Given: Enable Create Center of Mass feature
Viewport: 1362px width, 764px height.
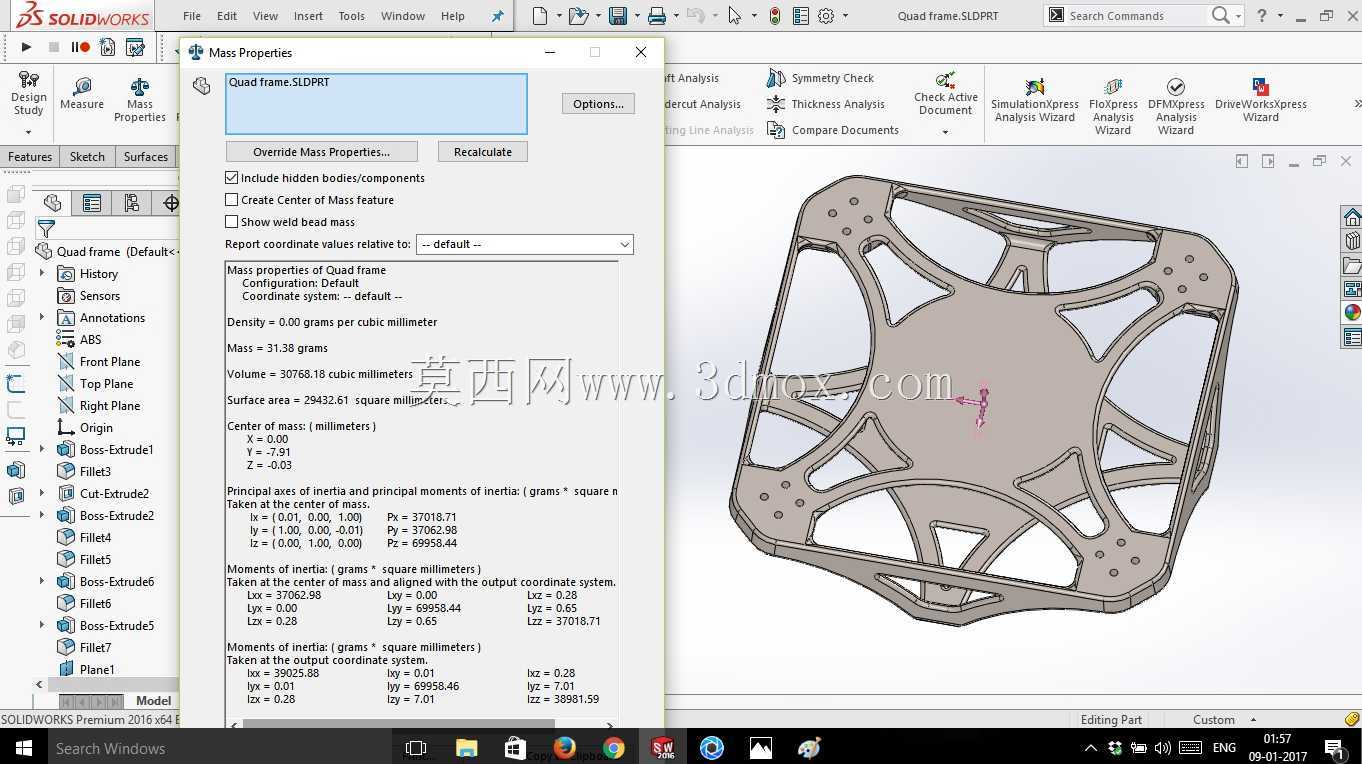Looking at the screenshot, I should pyautogui.click(x=232, y=200).
